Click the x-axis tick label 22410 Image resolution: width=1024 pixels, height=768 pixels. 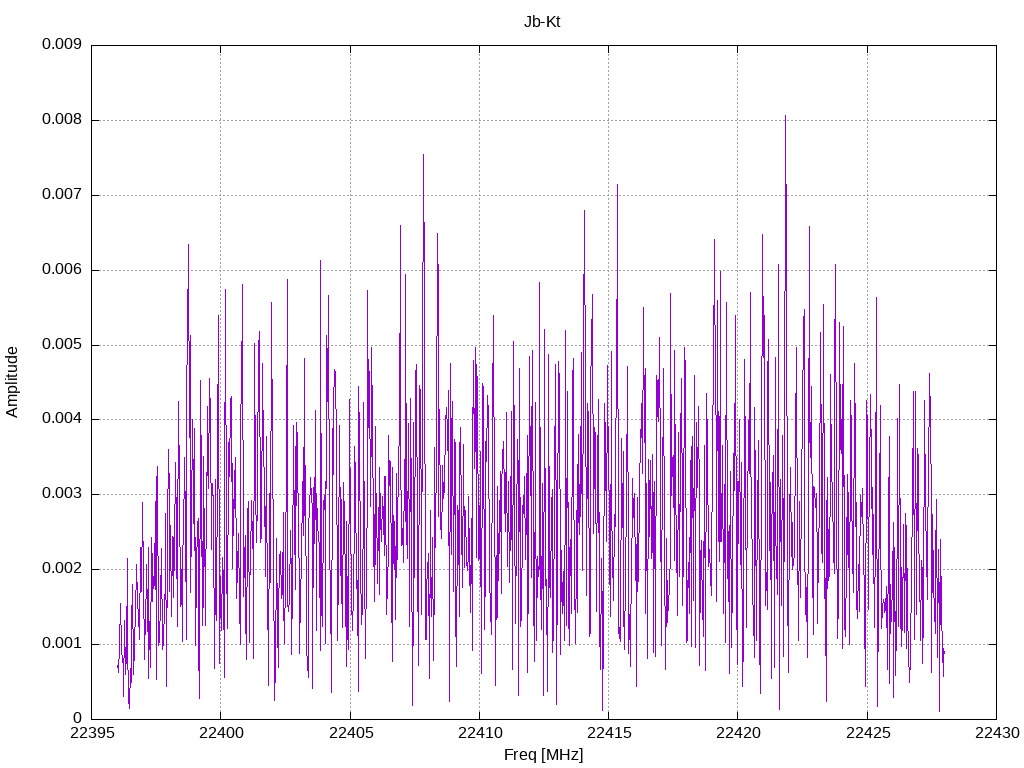tap(480, 733)
